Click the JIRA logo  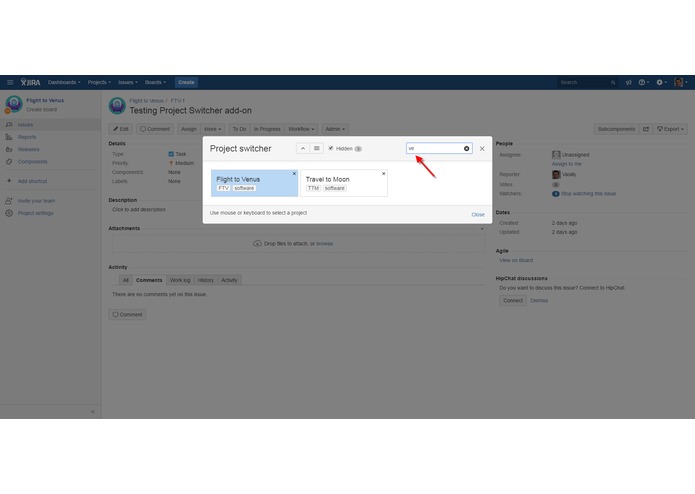click(31, 82)
